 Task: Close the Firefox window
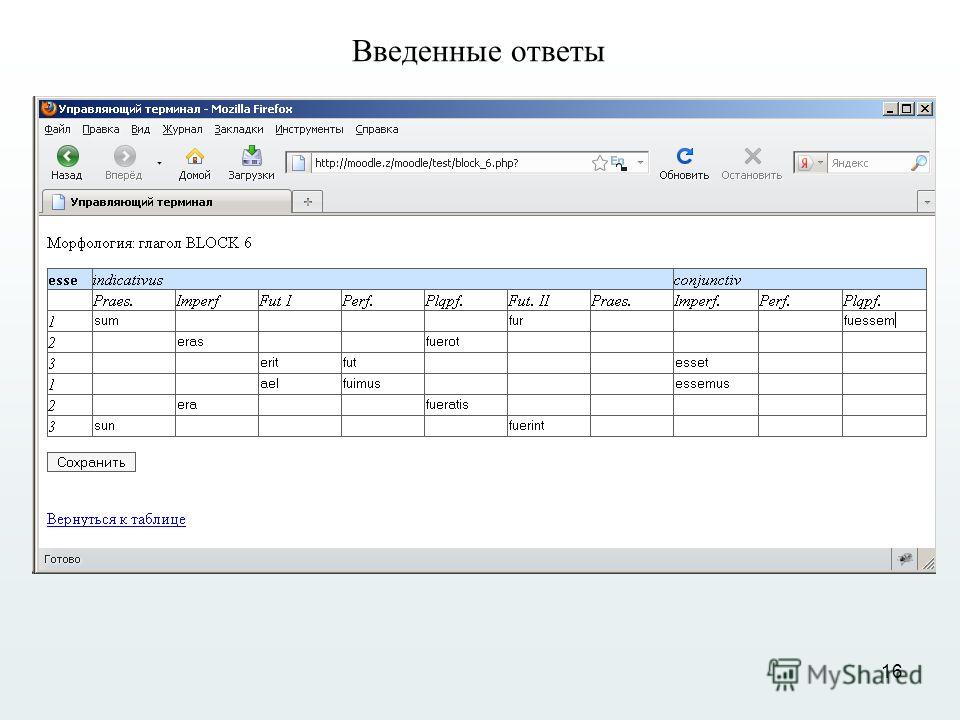925,109
